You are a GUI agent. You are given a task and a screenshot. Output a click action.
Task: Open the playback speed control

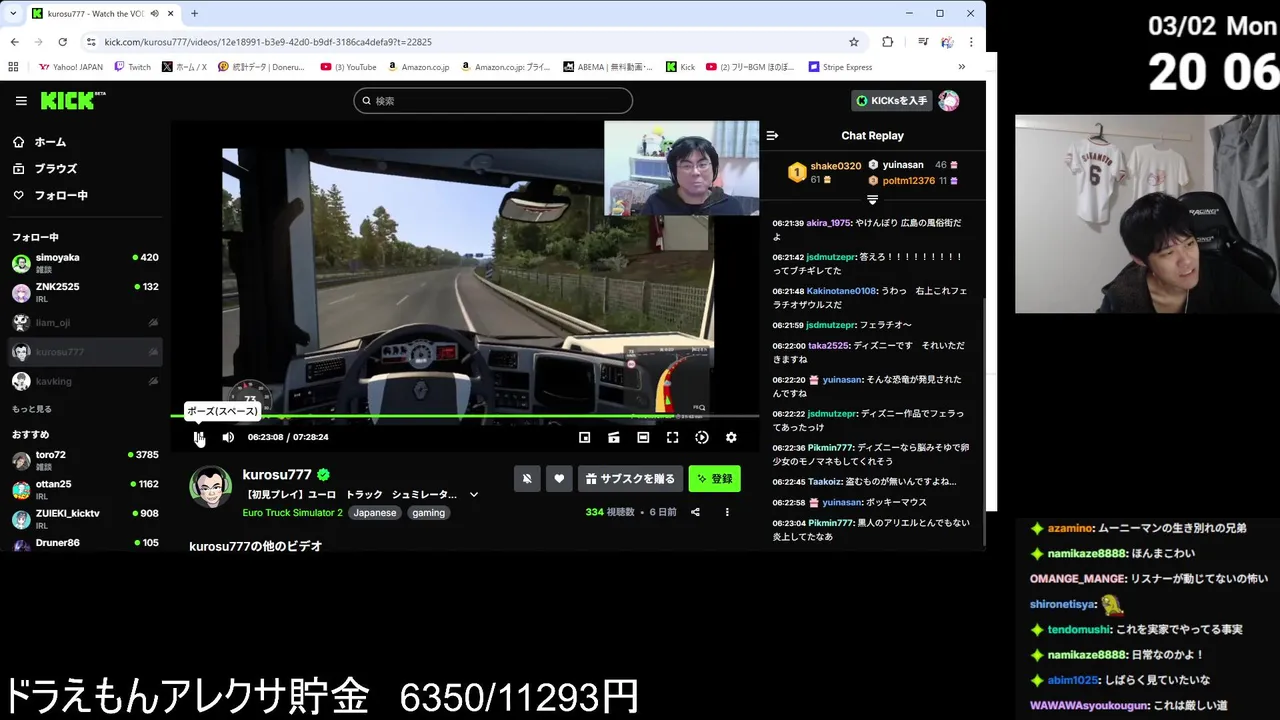[x=702, y=437]
